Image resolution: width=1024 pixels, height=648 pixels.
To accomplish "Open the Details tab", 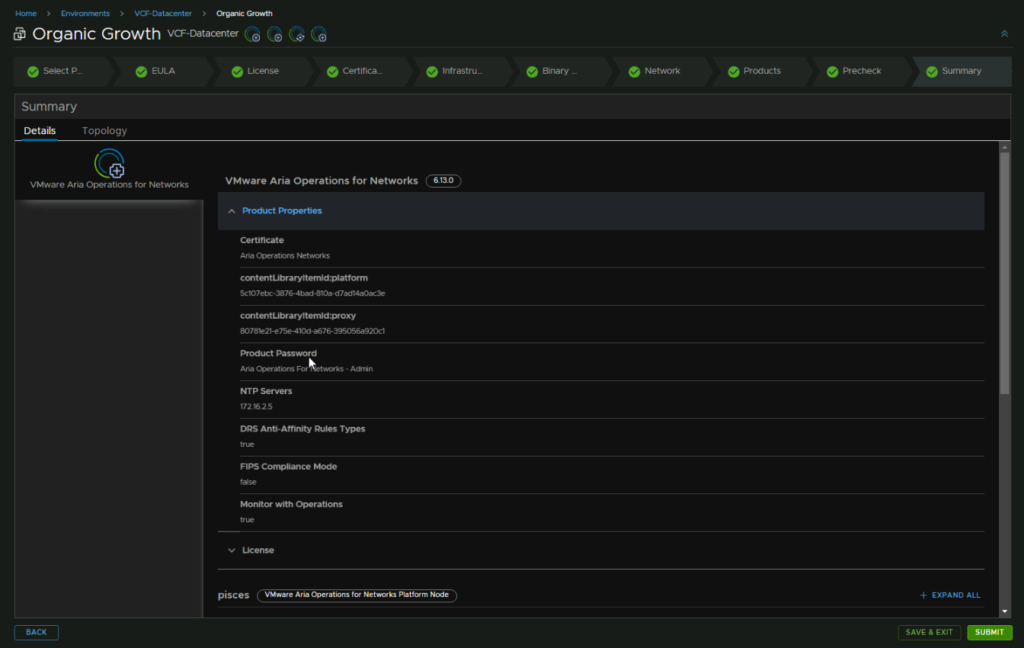I will pos(40,131).
